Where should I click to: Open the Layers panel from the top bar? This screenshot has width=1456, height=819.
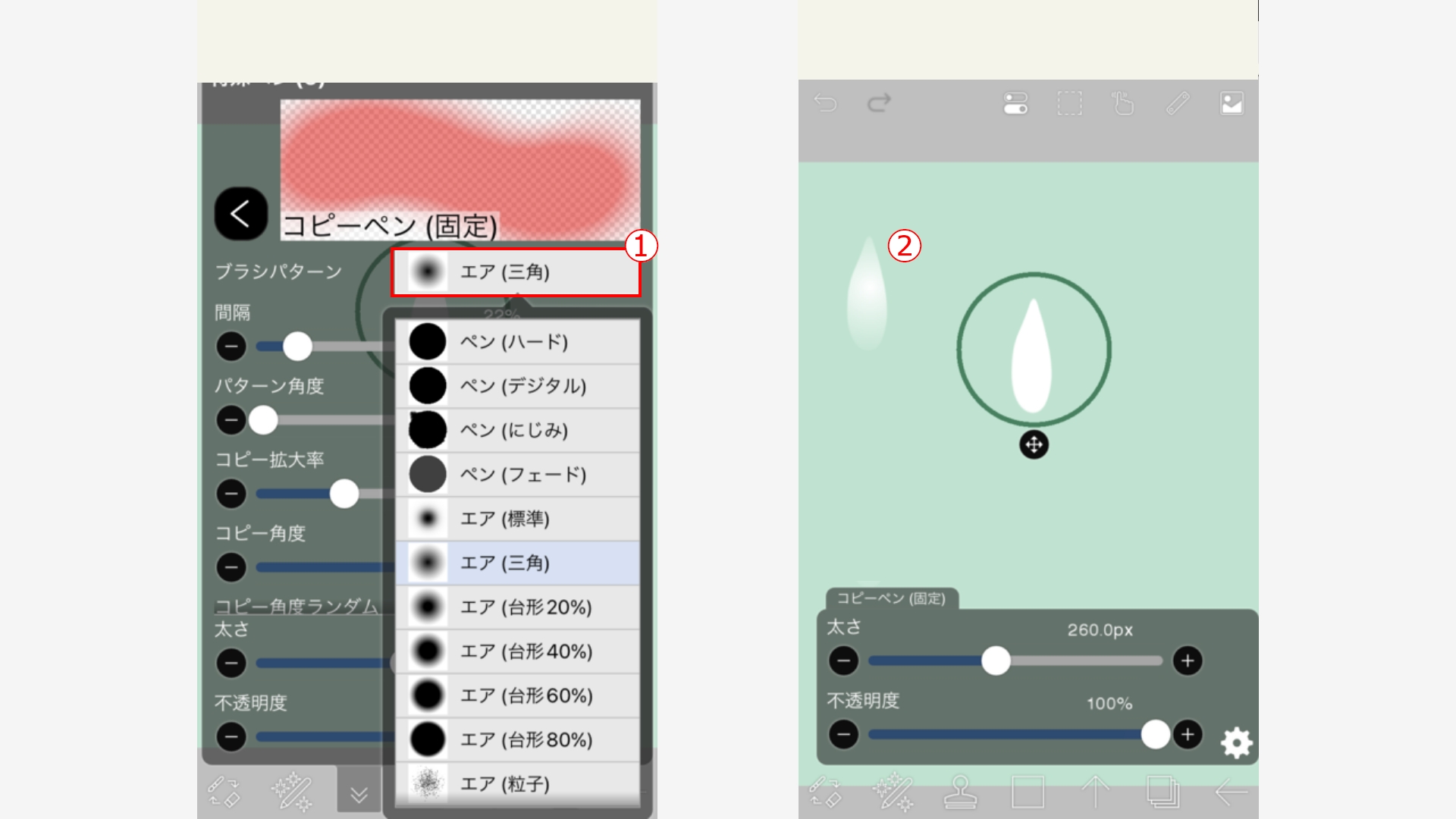coord(1232,103)
